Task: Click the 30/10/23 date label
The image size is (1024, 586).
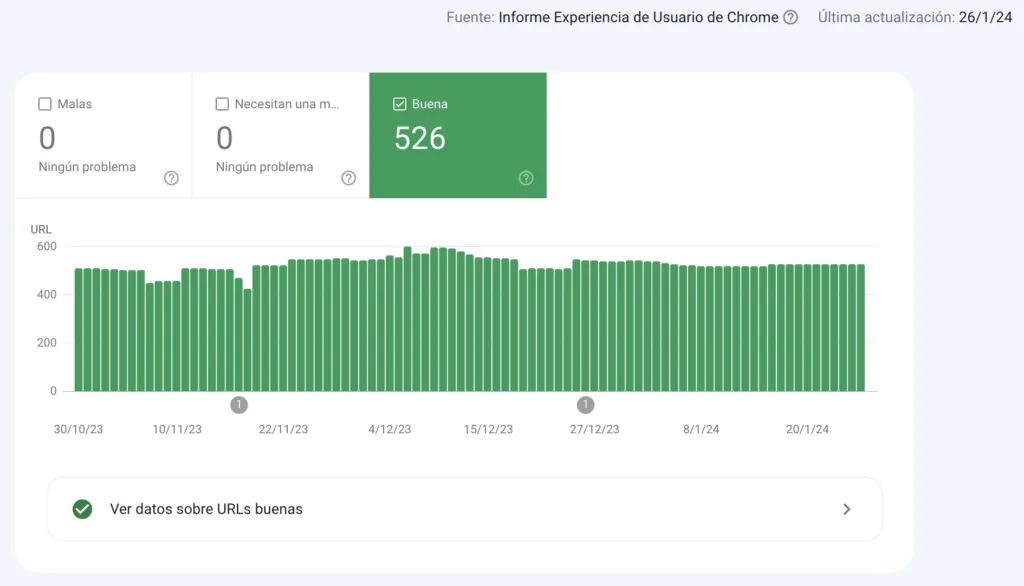Action: 78,429
